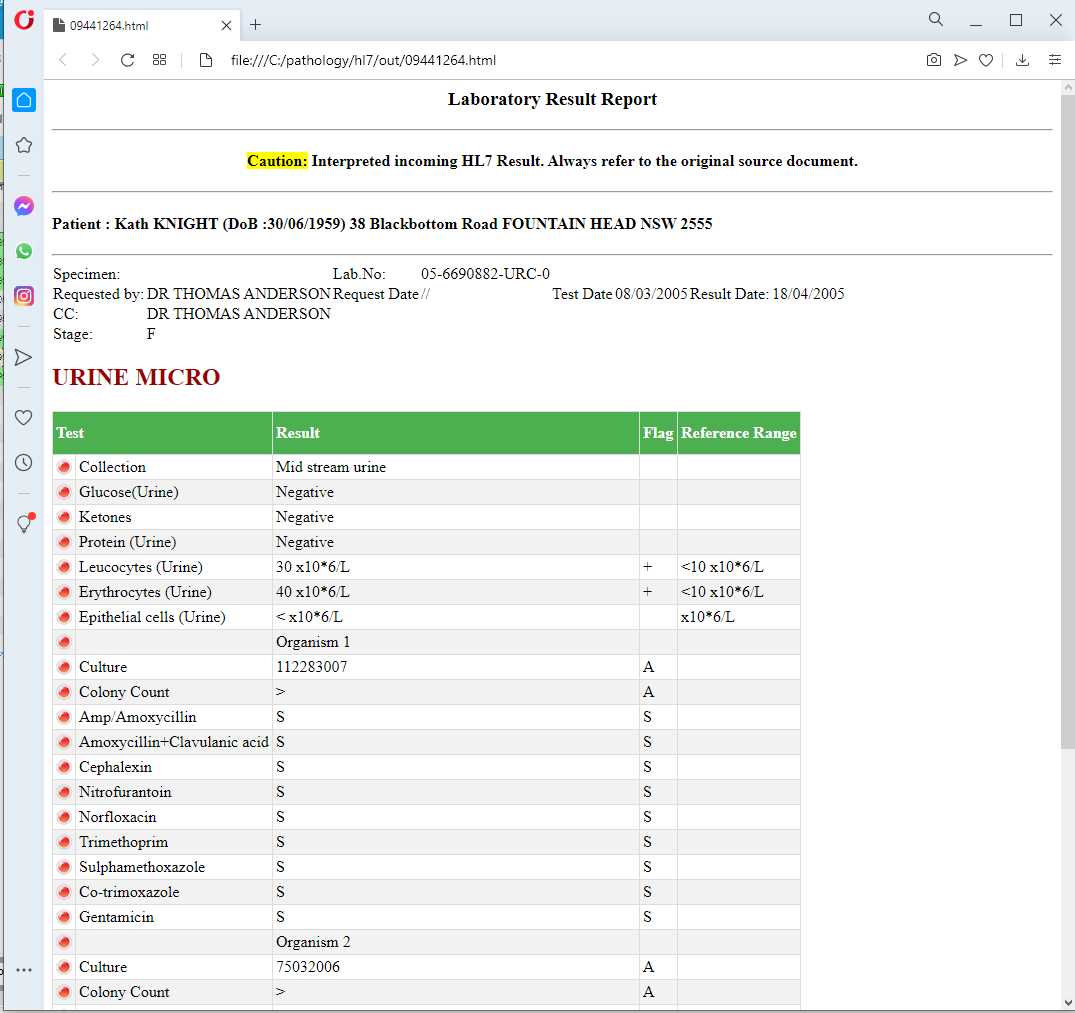Click Epithelial cells (Urine) label
Viewport: 1075px width, 1013px height.
[x=152, y=617]
